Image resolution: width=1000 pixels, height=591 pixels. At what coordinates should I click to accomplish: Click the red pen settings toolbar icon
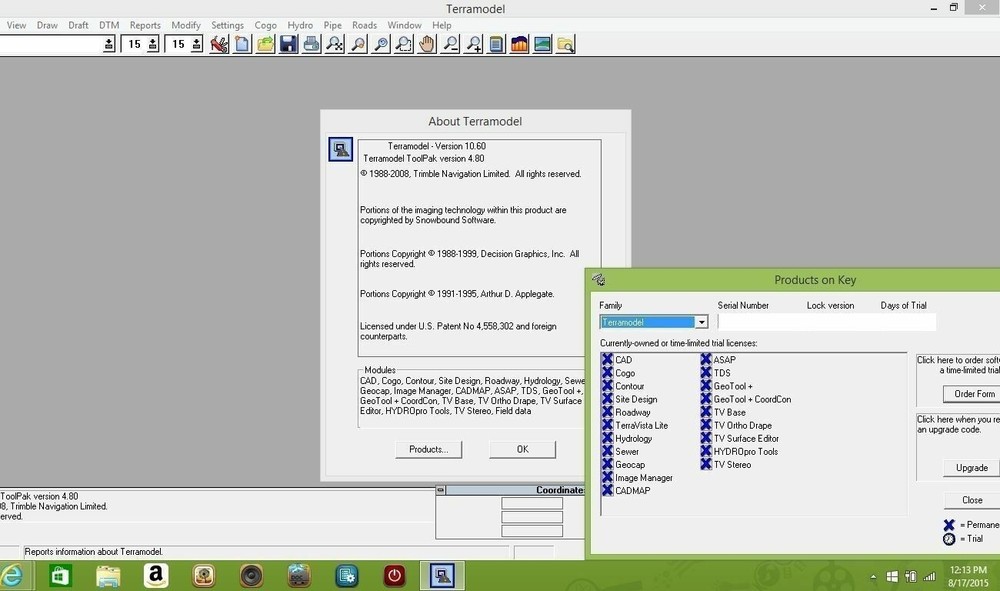point(219,44)
